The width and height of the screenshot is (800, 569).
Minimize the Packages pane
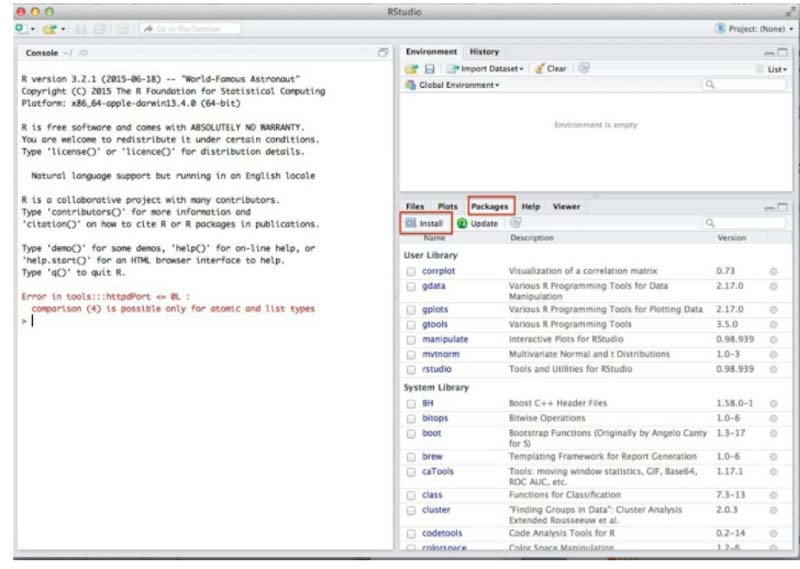coord(769,208)
